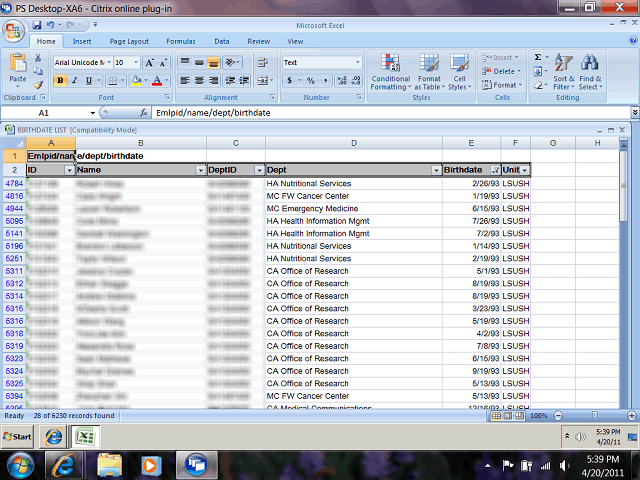
Task: Expand the Dept column filter dropdown
Action: (435, 171)
